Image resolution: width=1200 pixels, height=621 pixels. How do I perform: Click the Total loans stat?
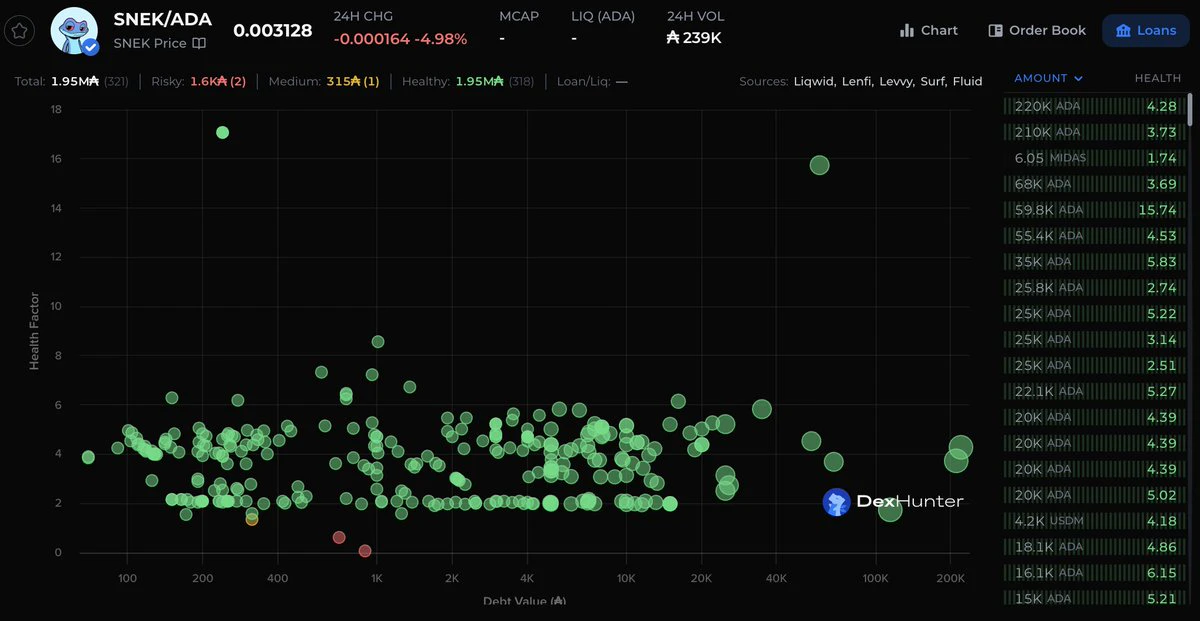71,81
